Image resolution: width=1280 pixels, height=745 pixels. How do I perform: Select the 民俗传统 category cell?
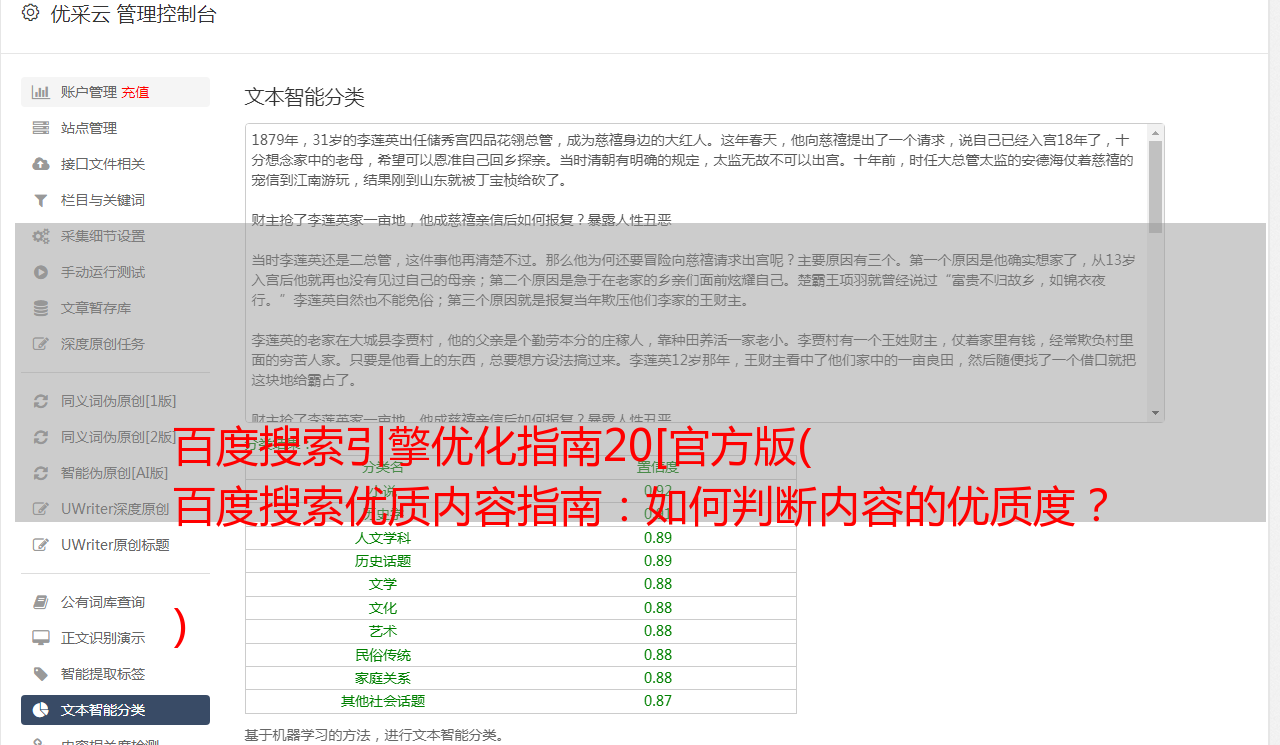pos(383,655)
